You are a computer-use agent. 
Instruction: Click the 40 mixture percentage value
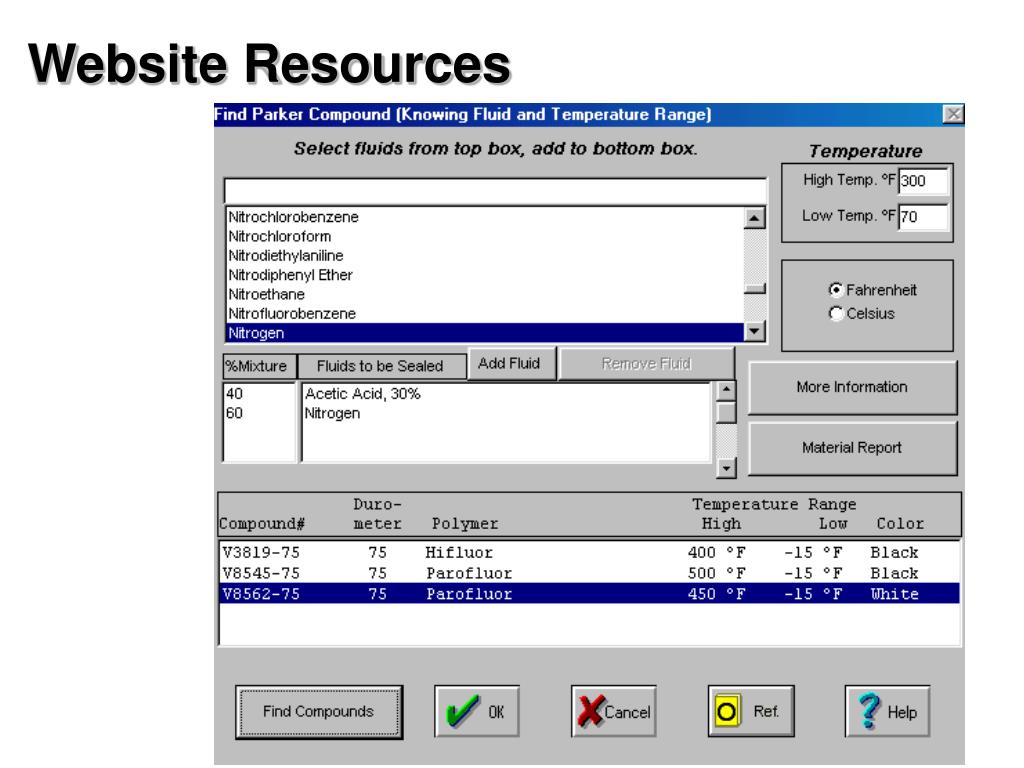pyautogui.click(x=234, y=394)
